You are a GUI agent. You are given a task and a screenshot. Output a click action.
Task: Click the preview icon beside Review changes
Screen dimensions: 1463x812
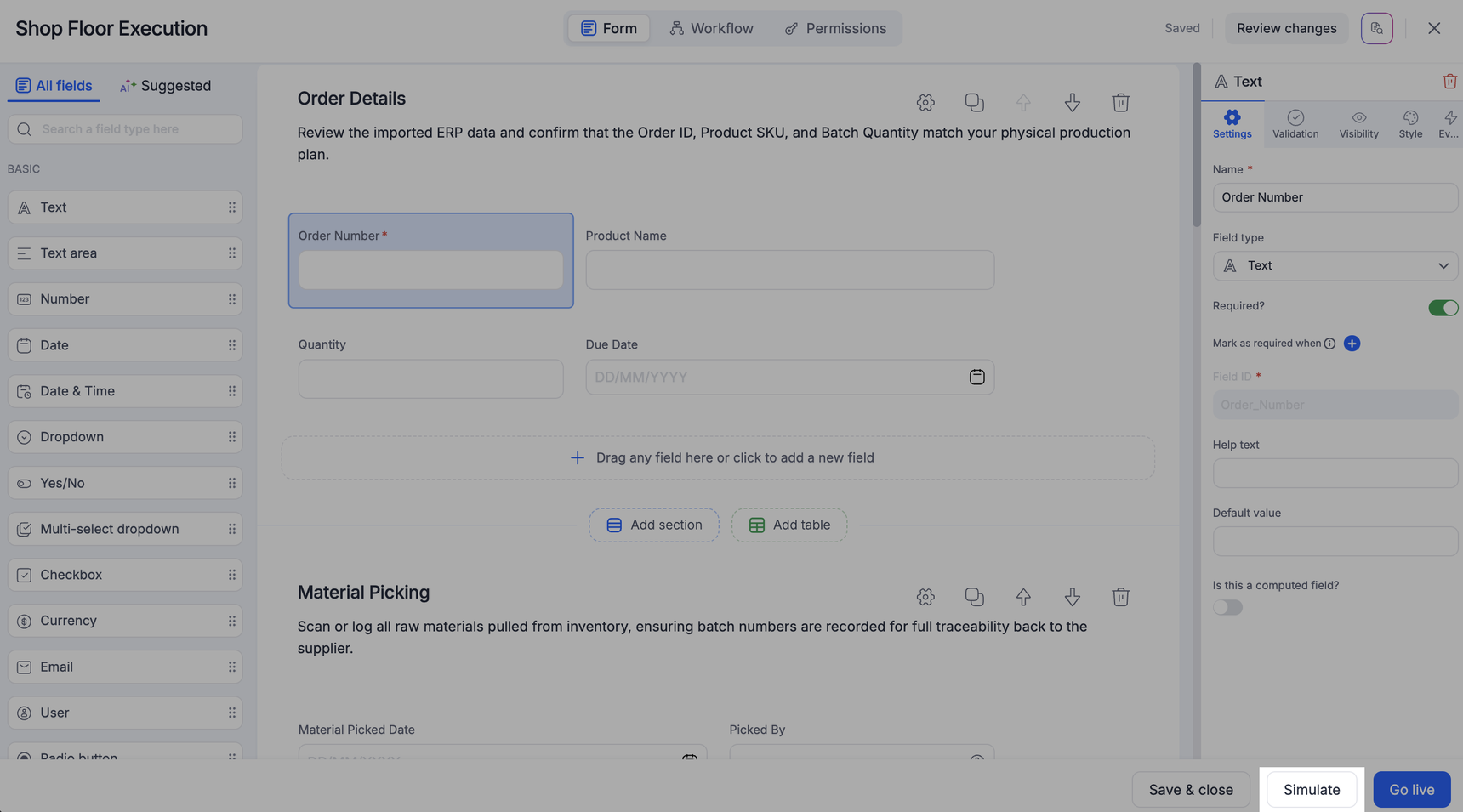(1376, 28)
